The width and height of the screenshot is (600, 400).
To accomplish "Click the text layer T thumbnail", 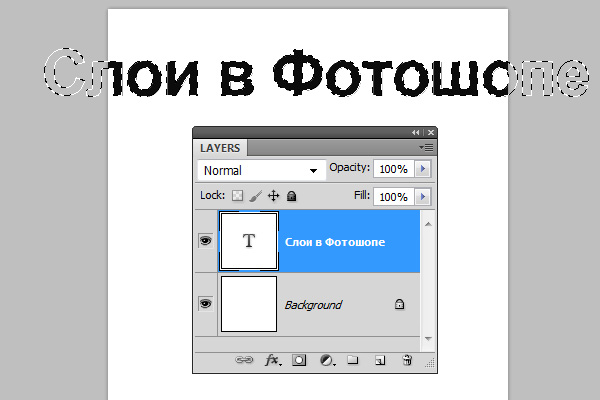I will click(249, 241).
